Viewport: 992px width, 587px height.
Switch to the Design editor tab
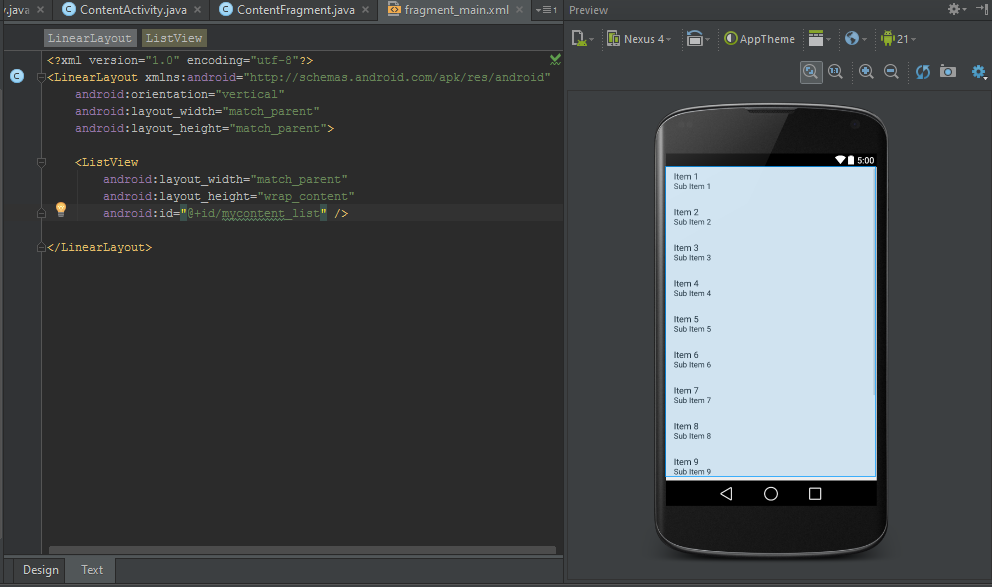(x=40, y=570)
